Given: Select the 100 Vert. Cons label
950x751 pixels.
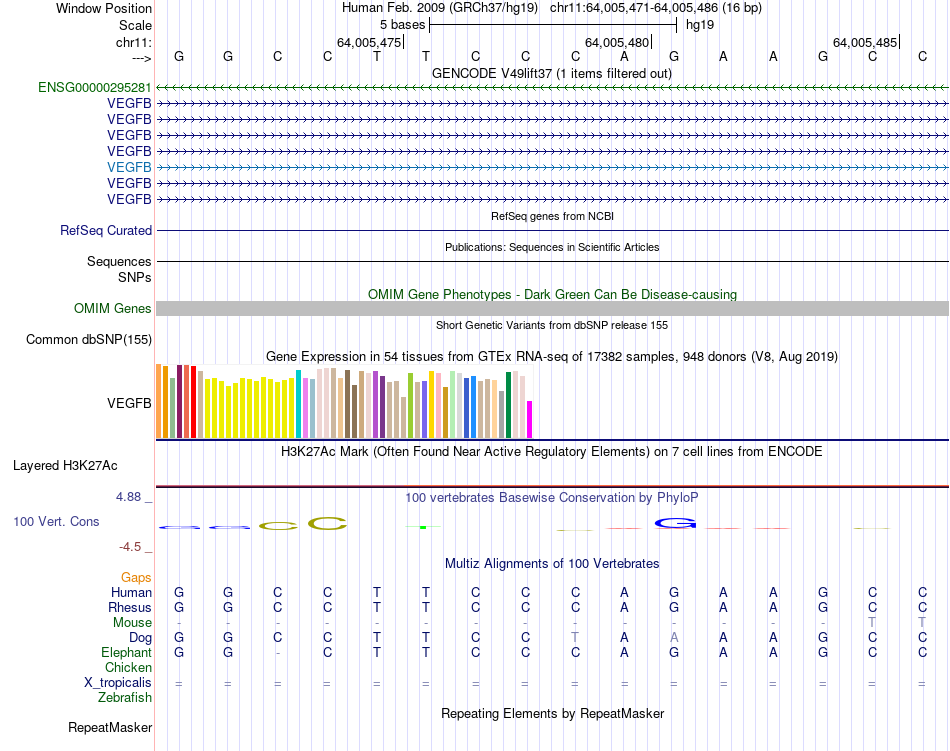Looking at the screenshot, I should [56, 522].
